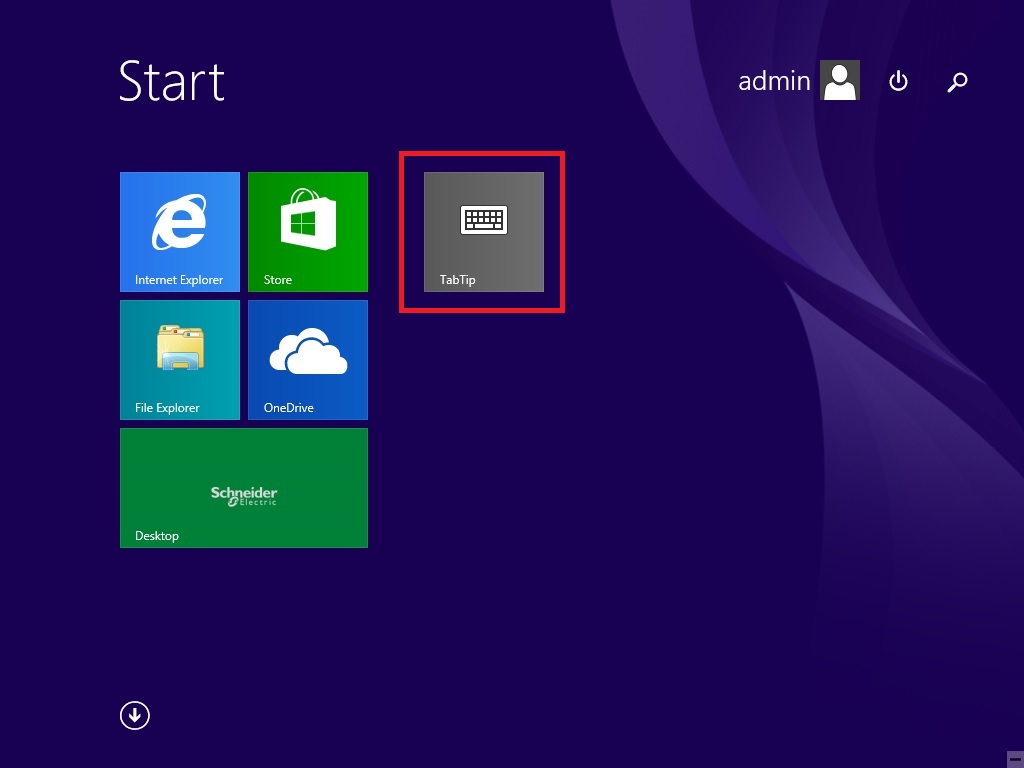The image size is (1024, 768).
Task: Click the power options icon
Action: coord(899,81)
